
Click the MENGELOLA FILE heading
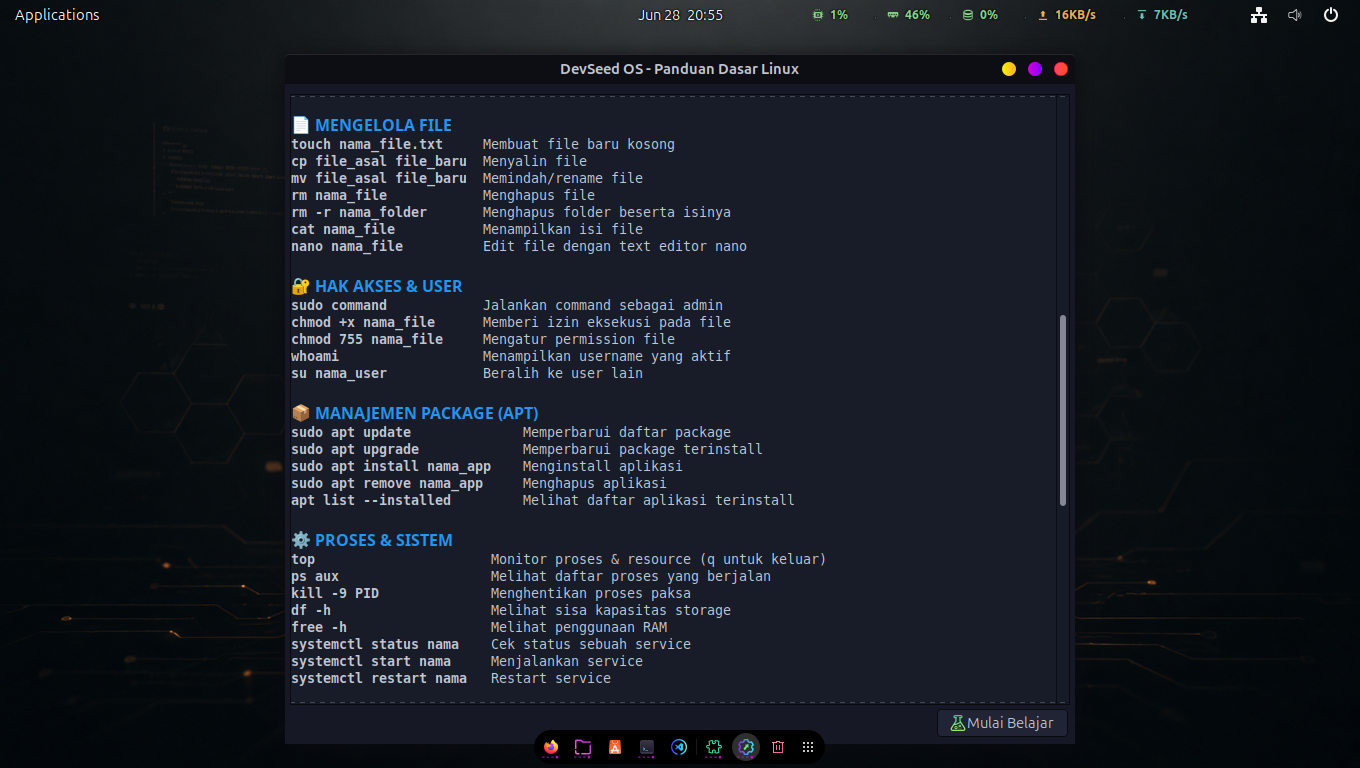pos(383,125)
